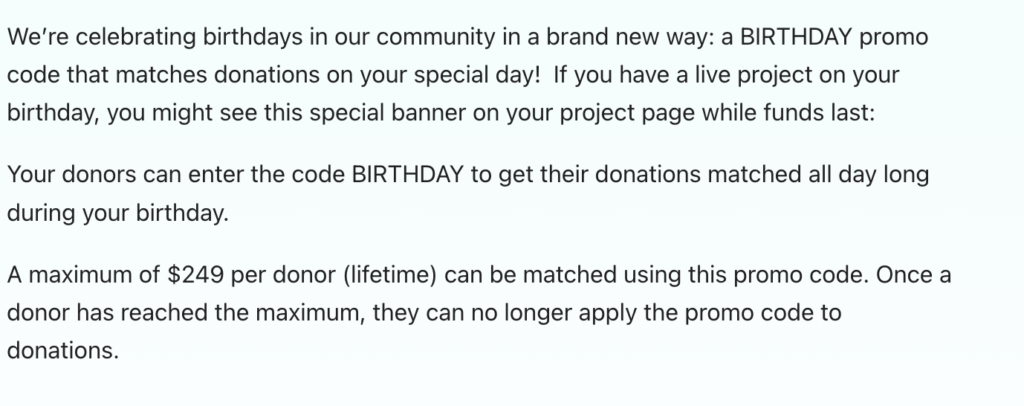1024x406 pixels.
Task: Click the final word "donations."
Action: (x=63, y=351)
